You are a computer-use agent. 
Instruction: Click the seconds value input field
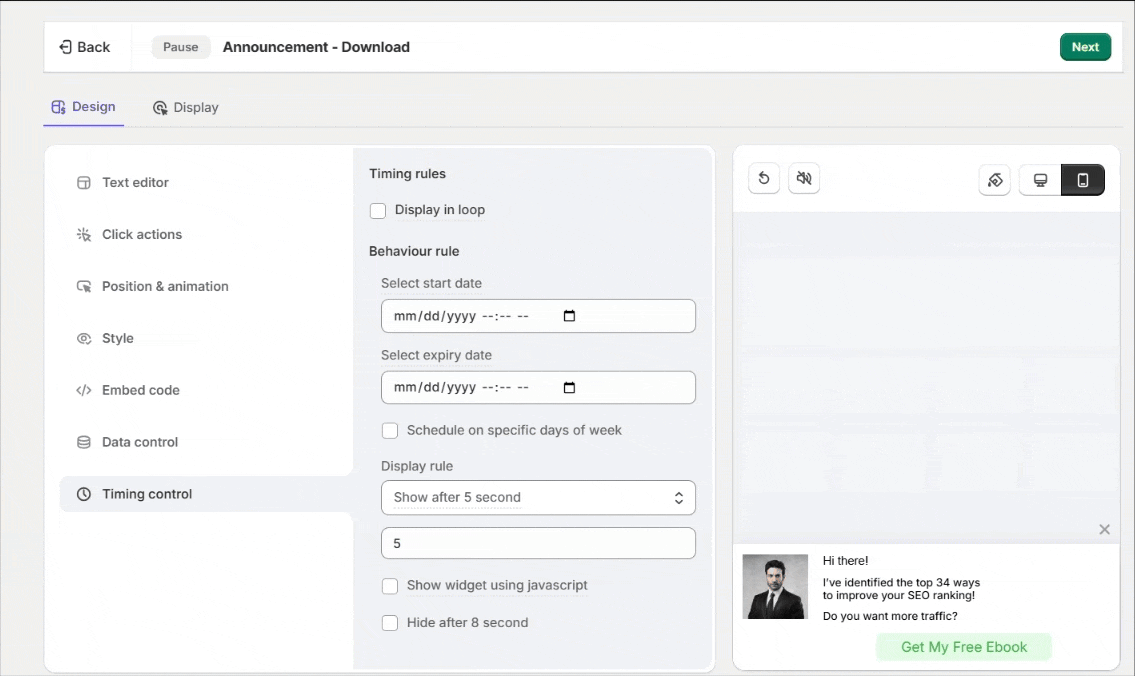click(x=538, y=544)
